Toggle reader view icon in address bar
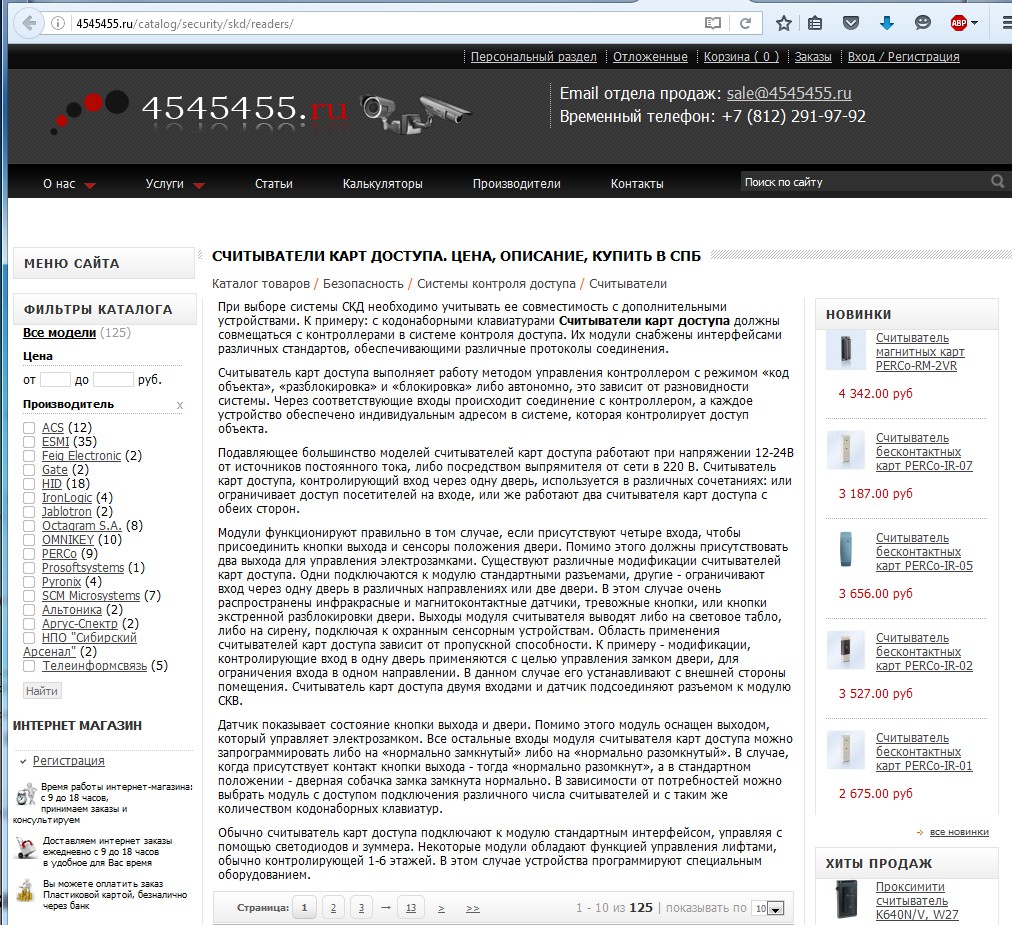This screenshot has width=1012, height=925. 713,23
